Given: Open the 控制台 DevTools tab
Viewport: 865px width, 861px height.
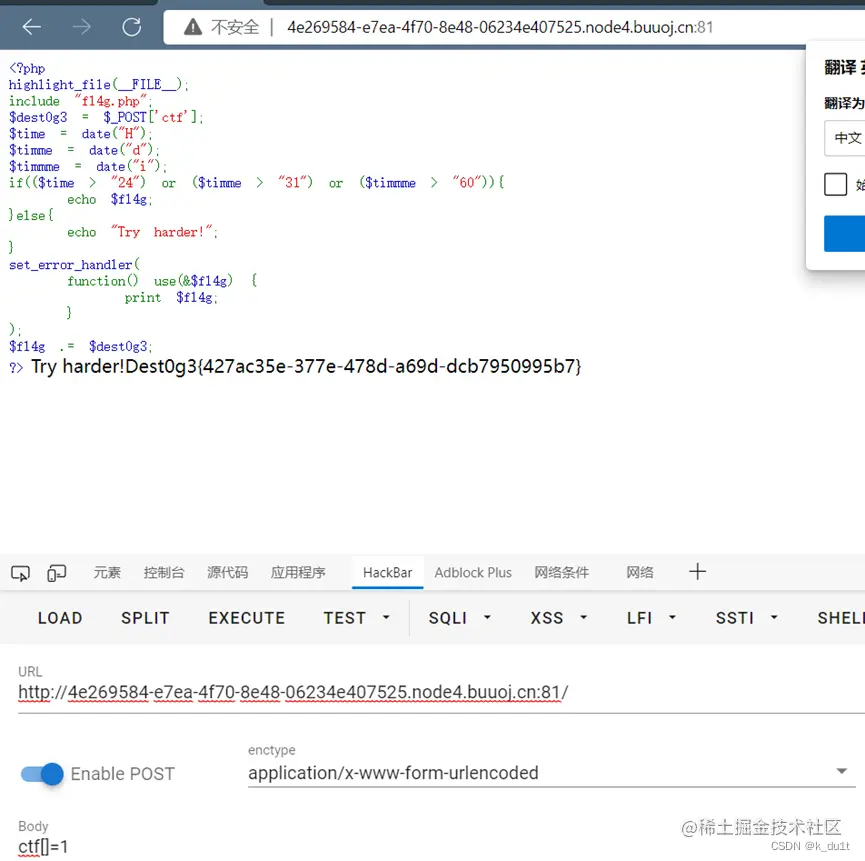Looking at the screenshot, I should (164, 573).
